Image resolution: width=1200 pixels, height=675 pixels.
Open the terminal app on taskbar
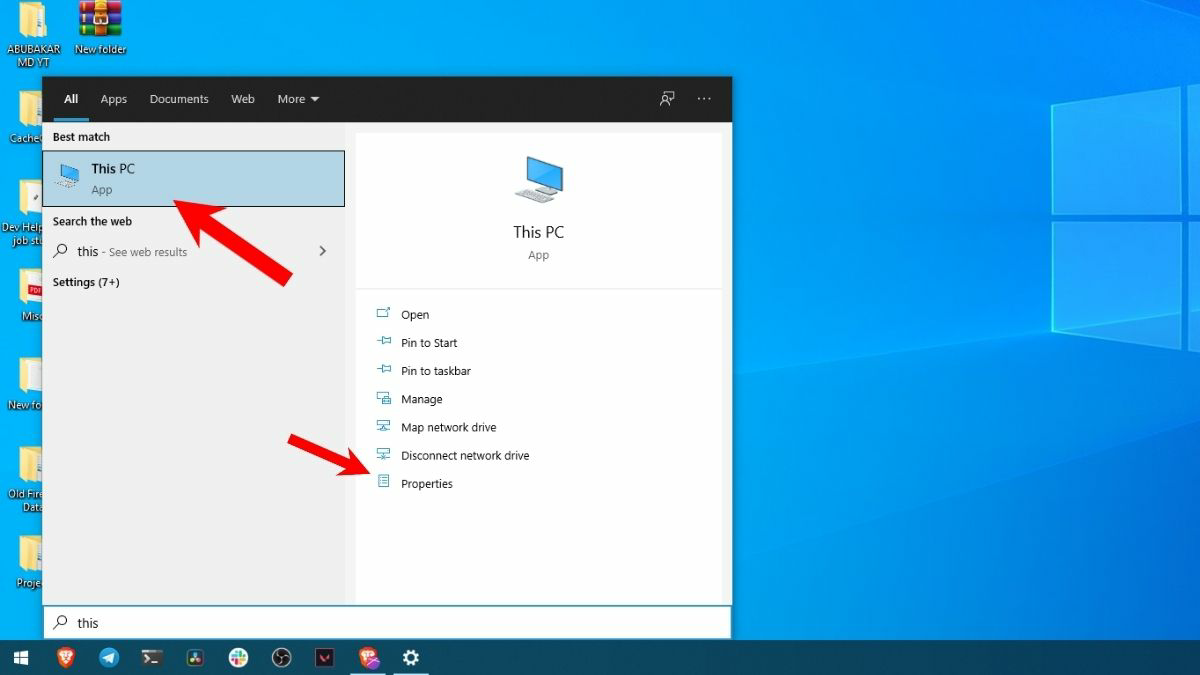click(x=152, y=658)
